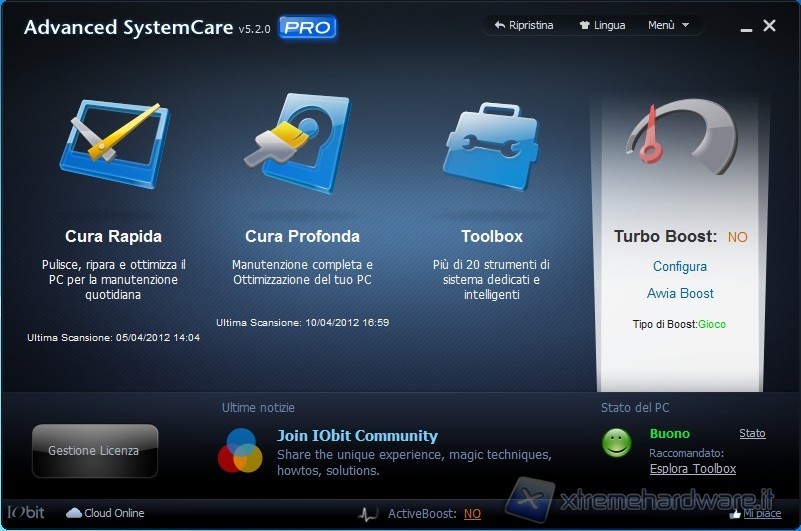Follow the Esplora Toolbox recommended link
Image resolution: width=801 pixels, height=531 pixels.
coord(693,469)
